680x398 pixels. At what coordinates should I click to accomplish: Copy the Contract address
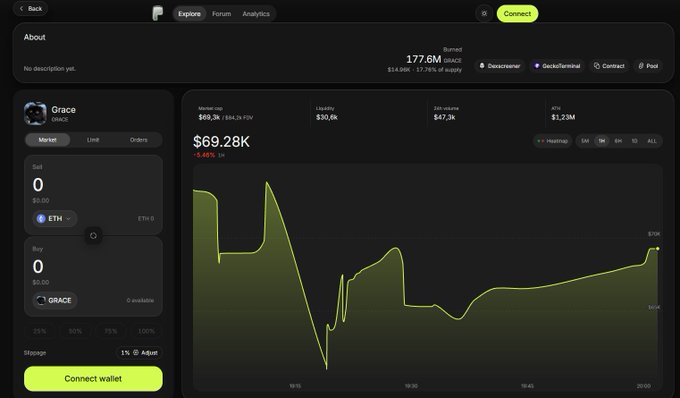point(609,66)
